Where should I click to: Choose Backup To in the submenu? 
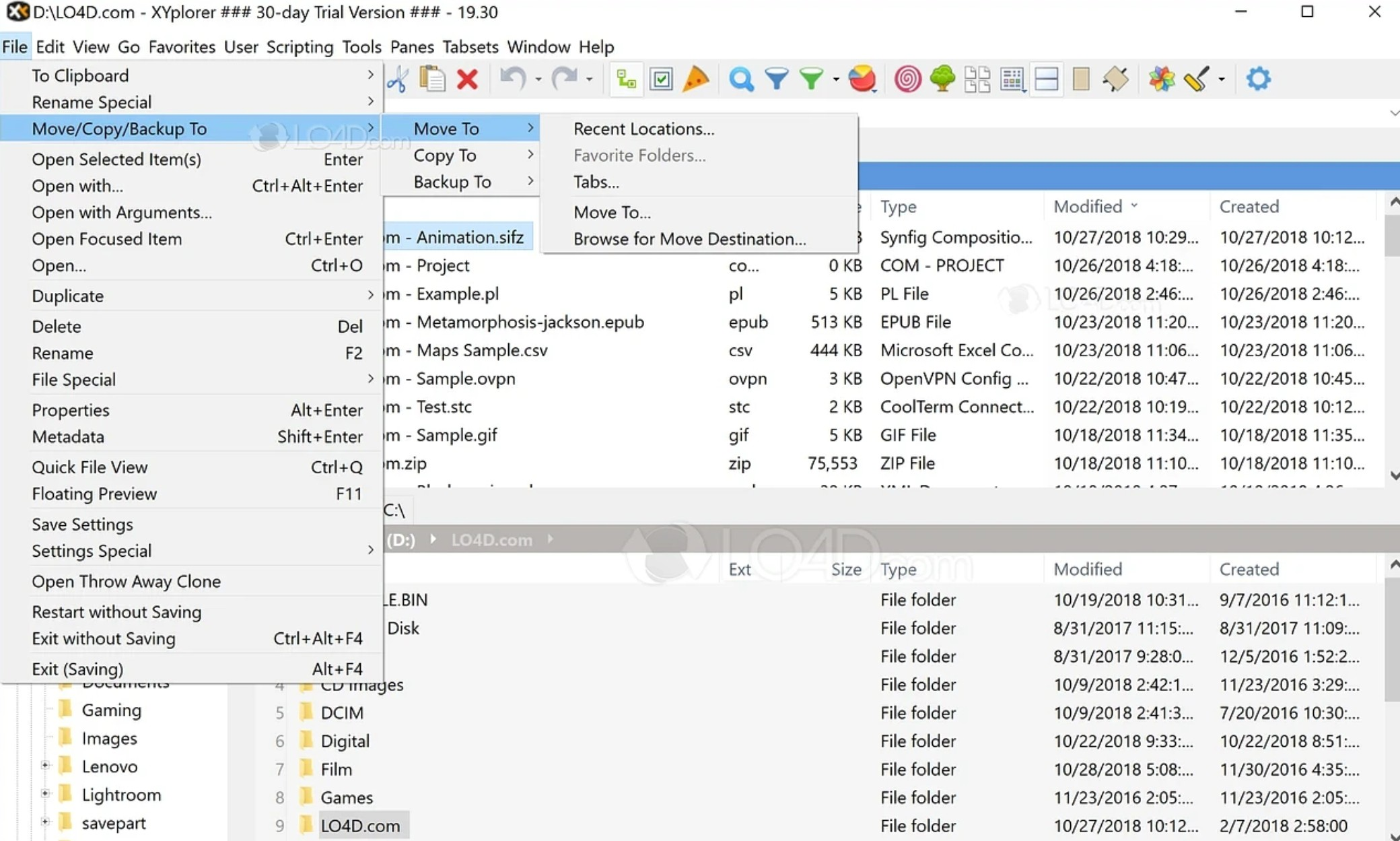(x=461, y=182)
